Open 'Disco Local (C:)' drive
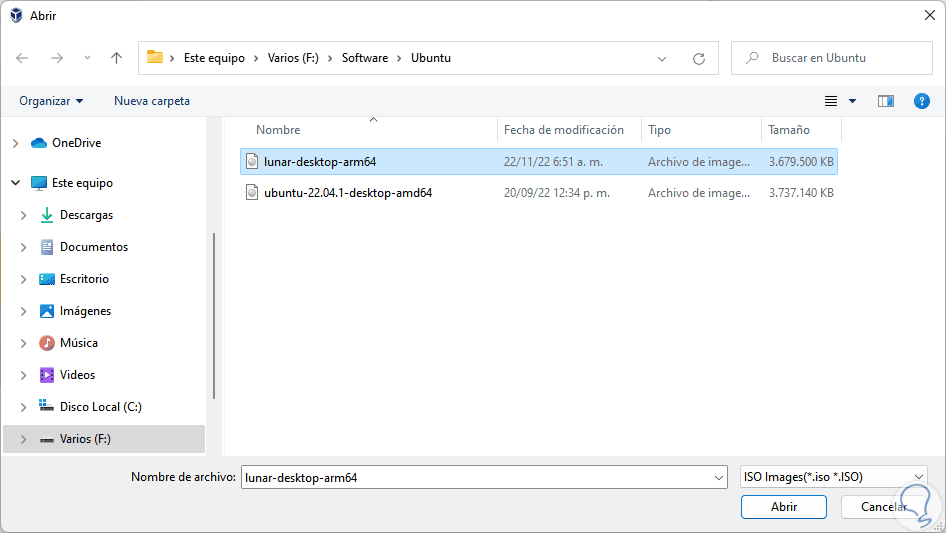Viewport: 946px width, 533px height. coord(100,407)
